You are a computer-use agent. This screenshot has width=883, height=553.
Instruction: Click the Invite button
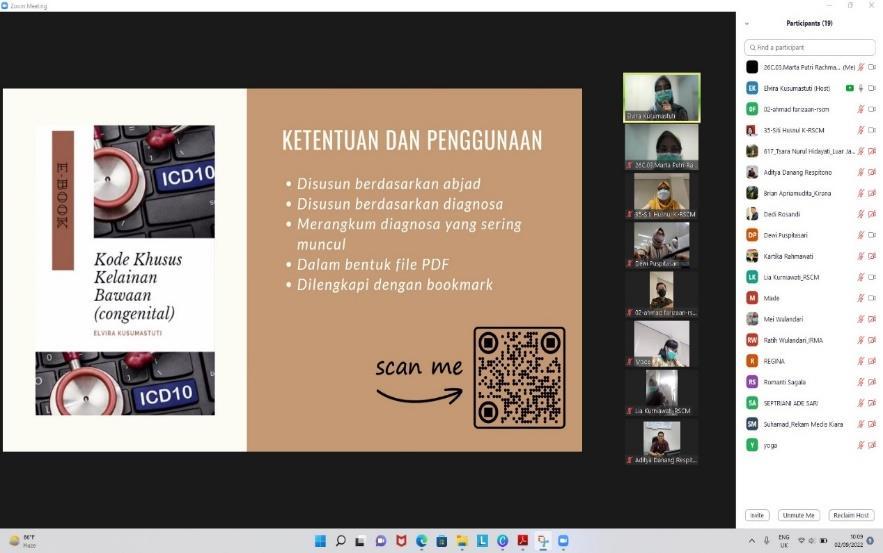tap(757, 515)
